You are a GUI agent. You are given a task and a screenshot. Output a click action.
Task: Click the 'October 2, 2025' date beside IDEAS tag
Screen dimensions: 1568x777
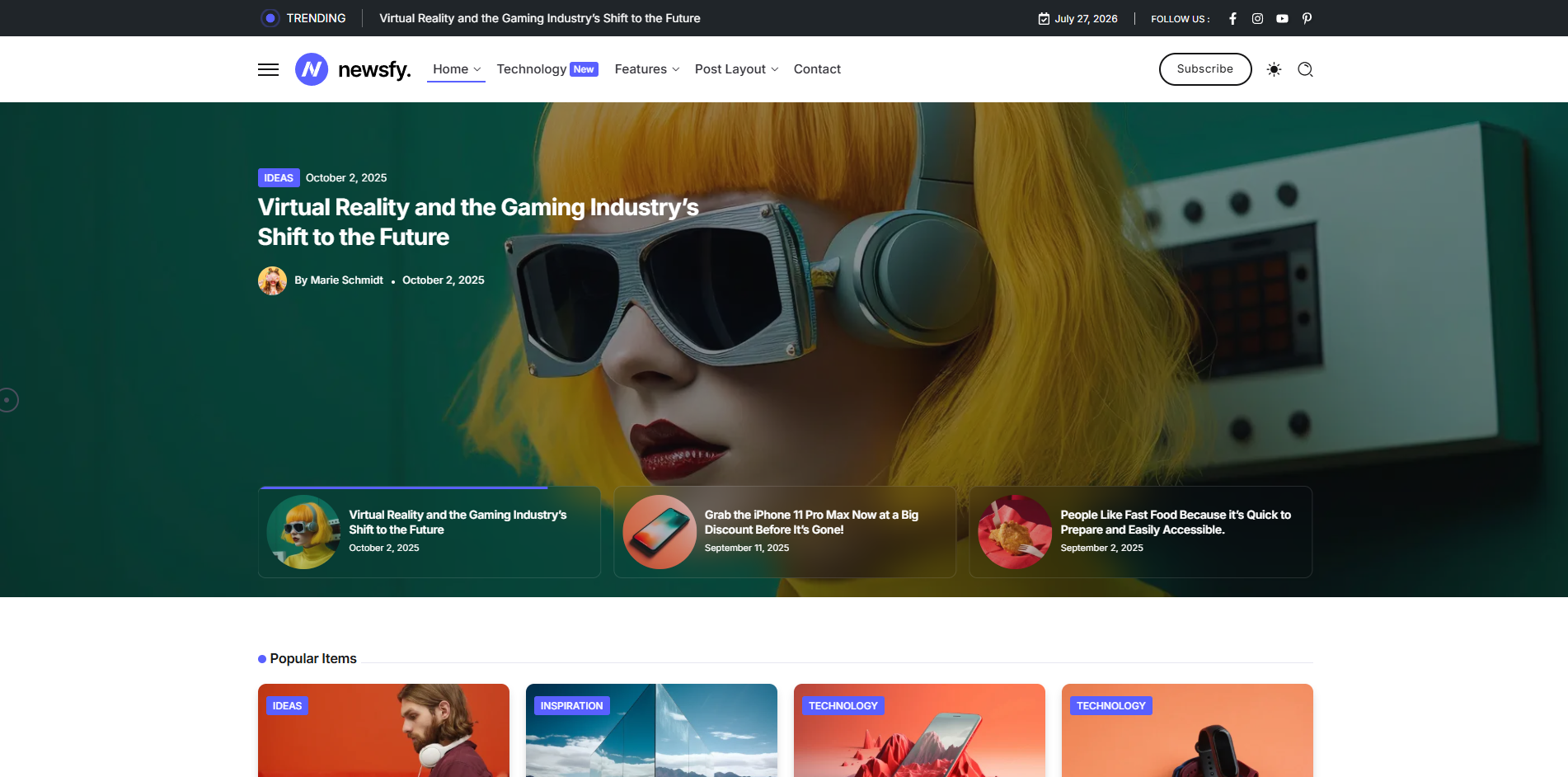point(346,177)
